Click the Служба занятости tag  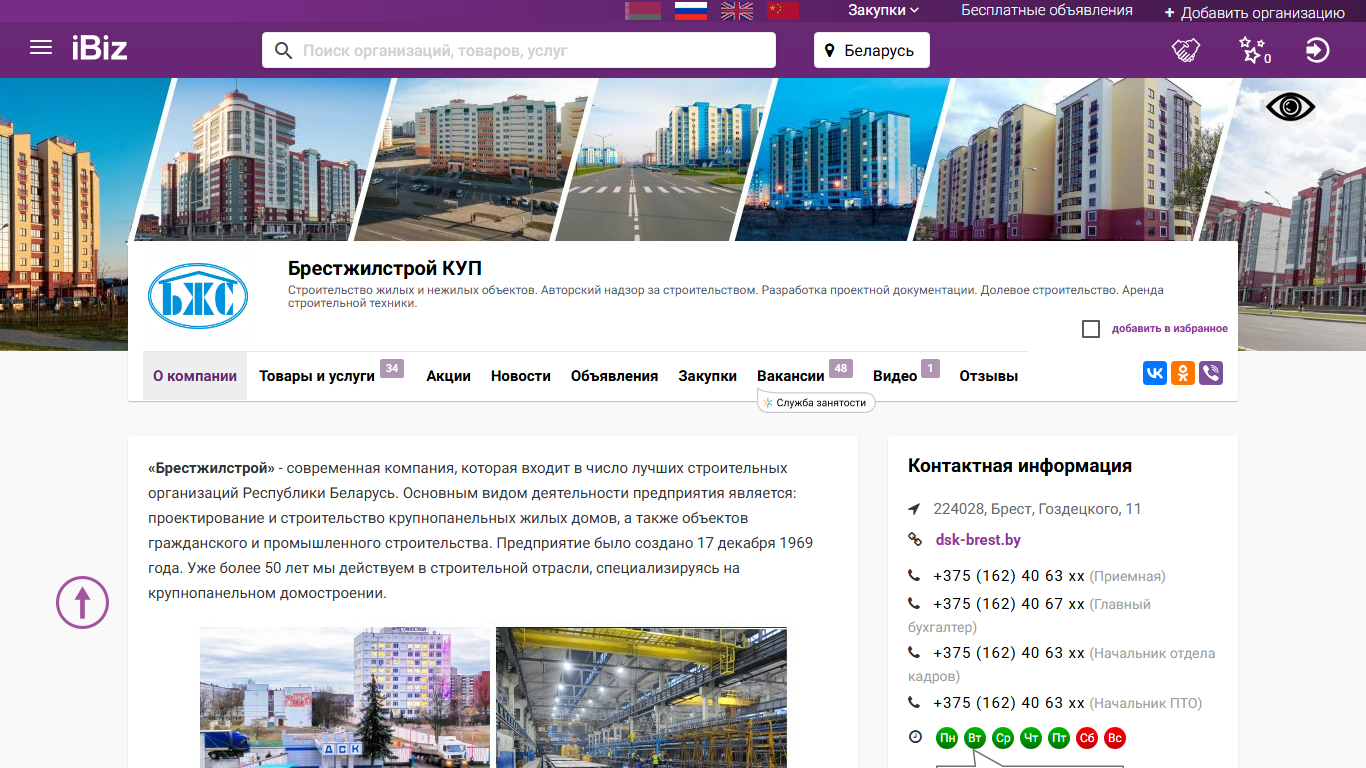point(817,402)
